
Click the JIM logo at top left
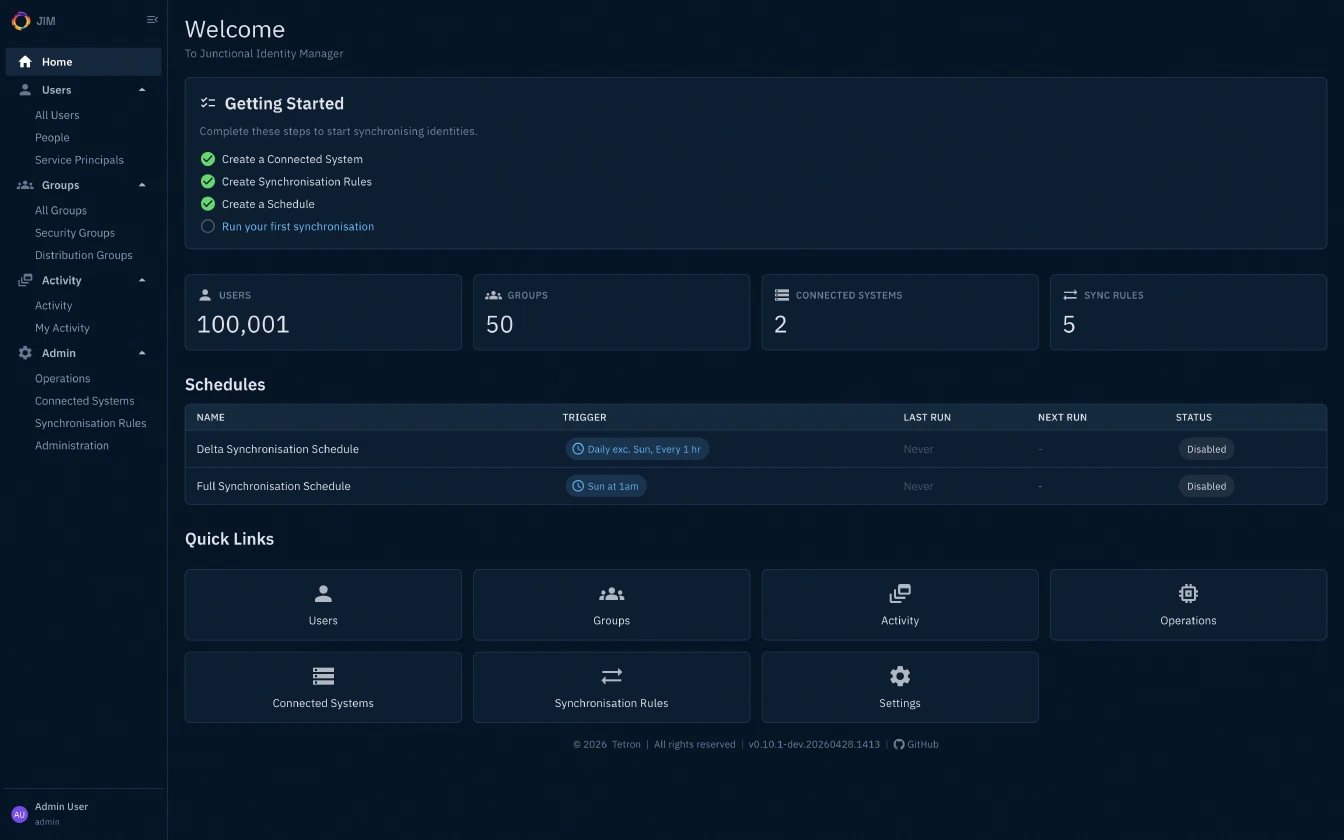click(x=21, y=20)
